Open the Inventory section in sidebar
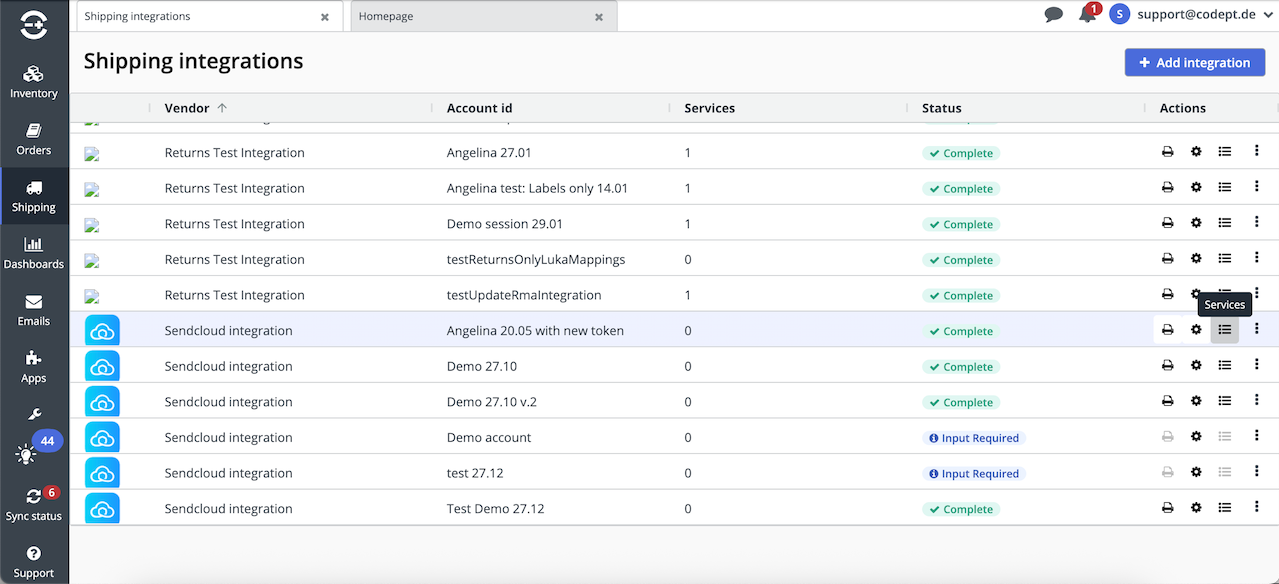The image size is (1279, 584). pos(34,83)
